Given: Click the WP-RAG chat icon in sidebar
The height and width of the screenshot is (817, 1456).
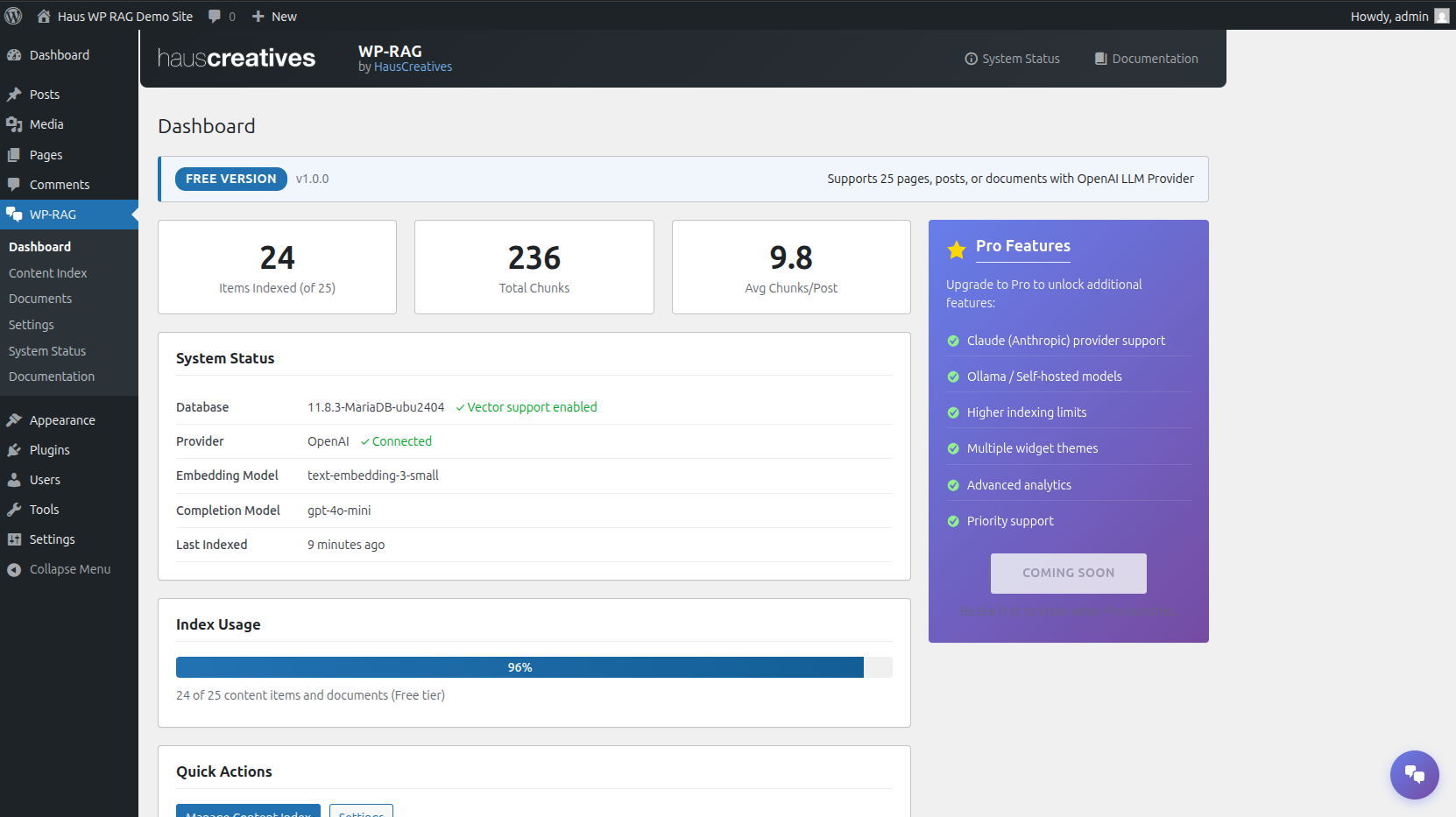Looking at the screenshot, I should 14,215.
